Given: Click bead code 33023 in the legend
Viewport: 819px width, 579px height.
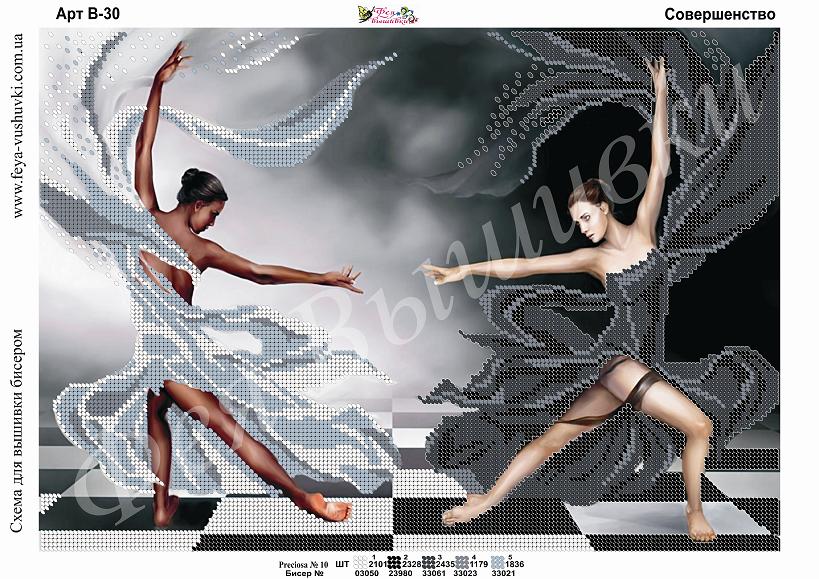Looking at the screenshot, I should click(x=466, y=574).
